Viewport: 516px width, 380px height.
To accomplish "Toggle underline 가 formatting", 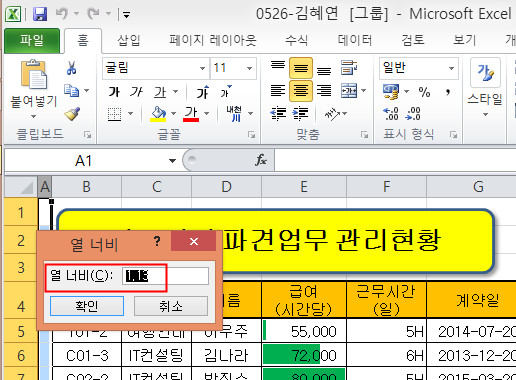I will point(160,92).
